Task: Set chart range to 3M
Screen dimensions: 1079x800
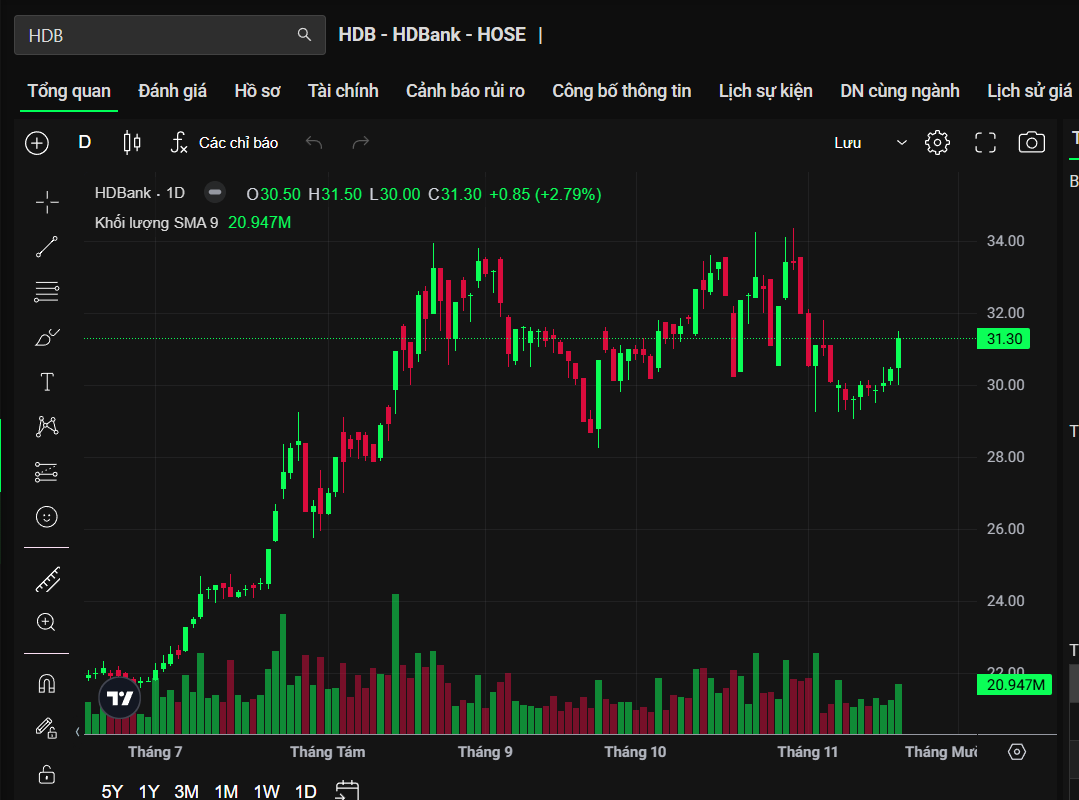Action: click(x=186, y=791)
